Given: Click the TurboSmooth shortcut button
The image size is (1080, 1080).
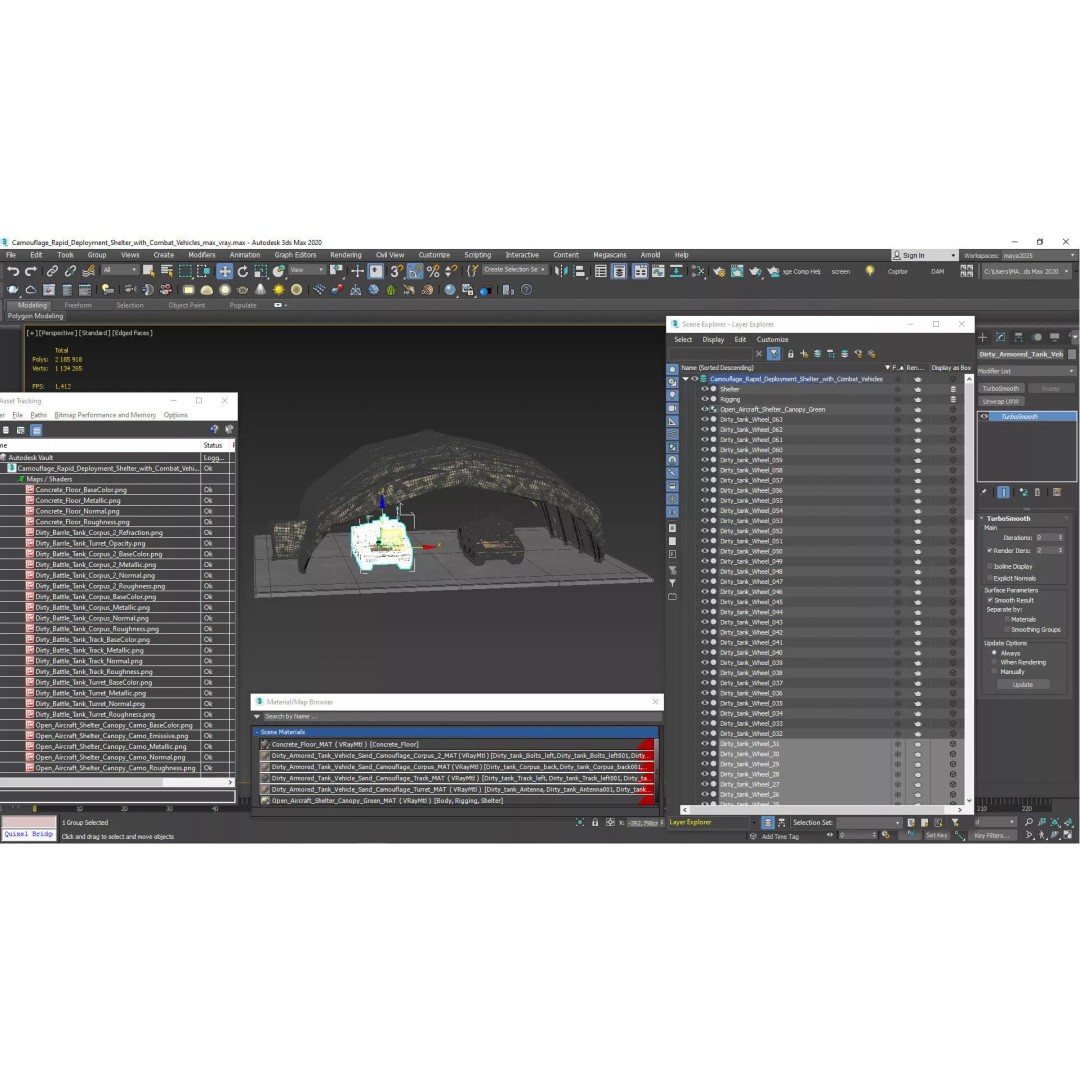Looking at the screenshot, I should tap(1001, 388).
